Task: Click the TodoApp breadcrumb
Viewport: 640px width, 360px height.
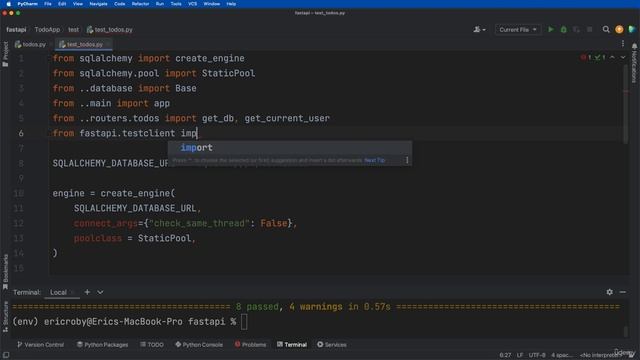Action: click(47, 29)
